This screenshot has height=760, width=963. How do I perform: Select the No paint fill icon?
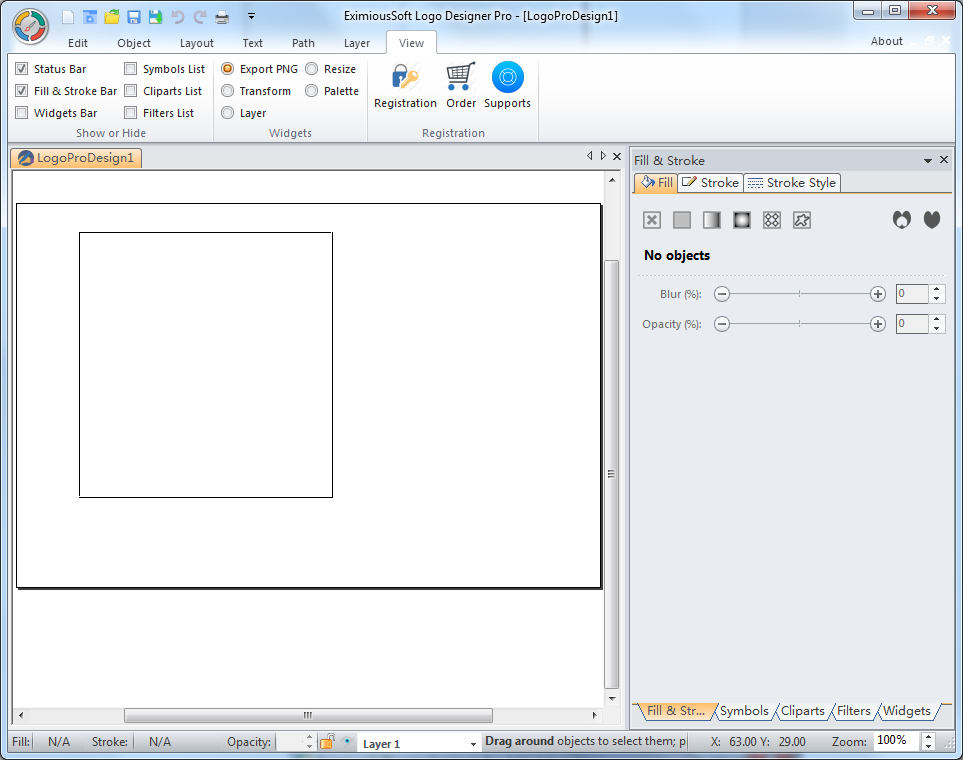click(x=652, y=220)
